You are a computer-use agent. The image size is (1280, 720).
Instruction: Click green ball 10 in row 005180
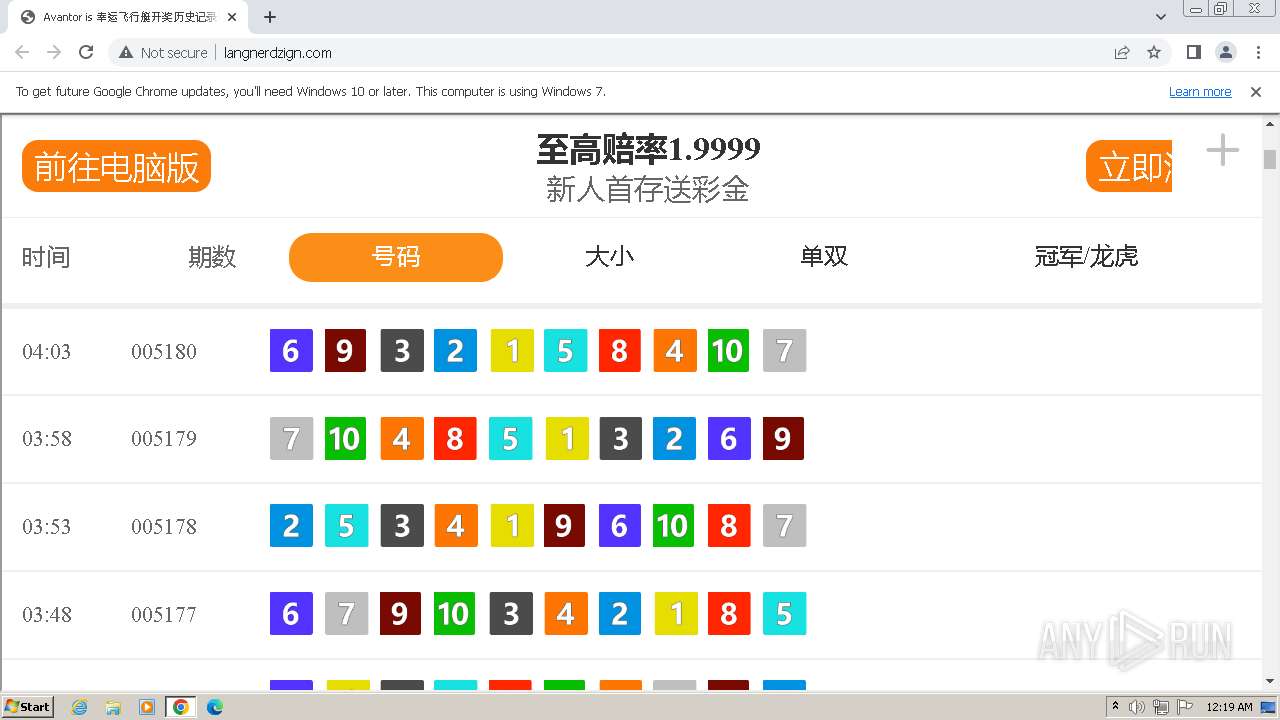[728, 351]
